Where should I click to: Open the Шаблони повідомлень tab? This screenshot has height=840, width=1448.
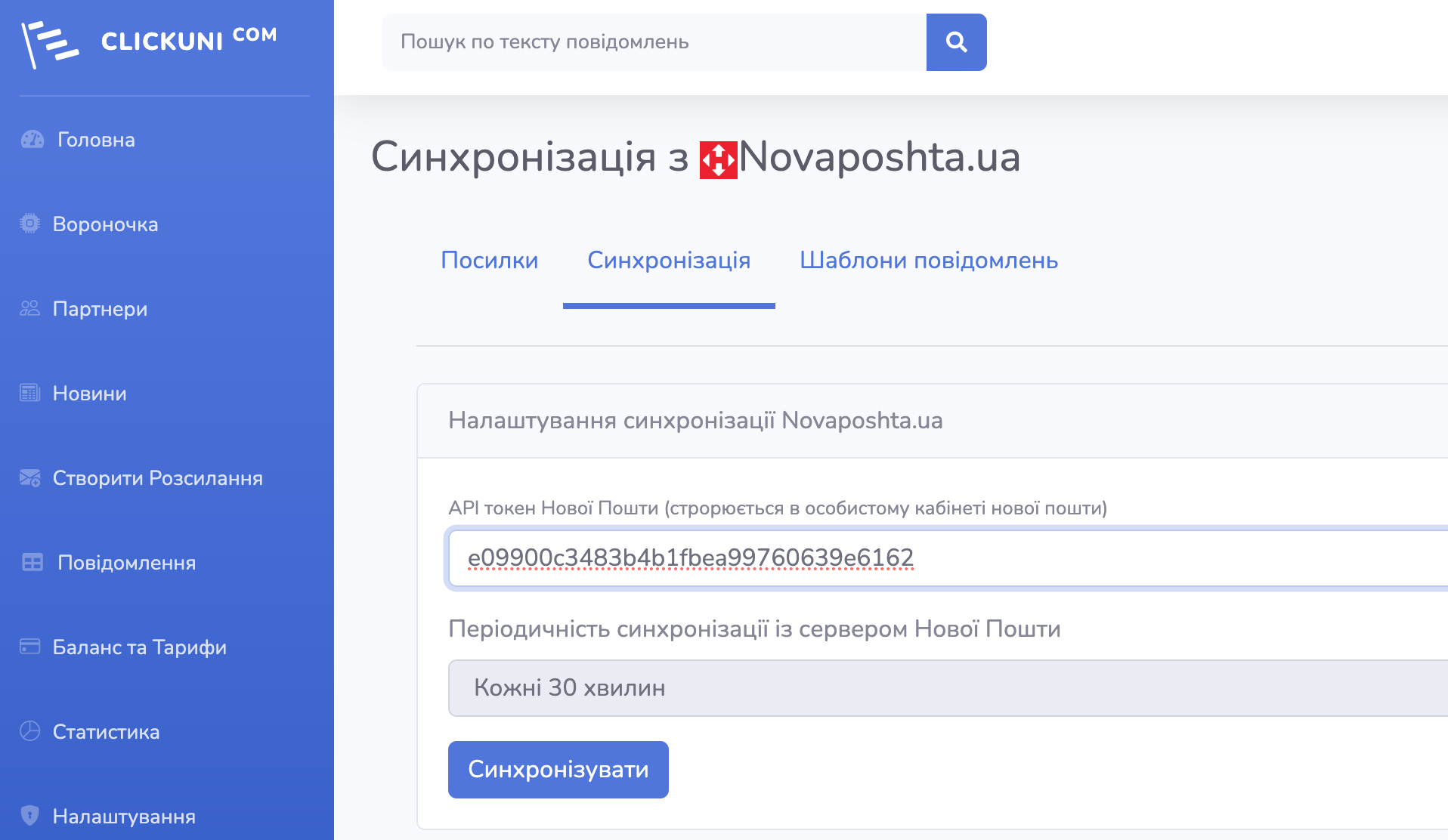tap(929, 261)
